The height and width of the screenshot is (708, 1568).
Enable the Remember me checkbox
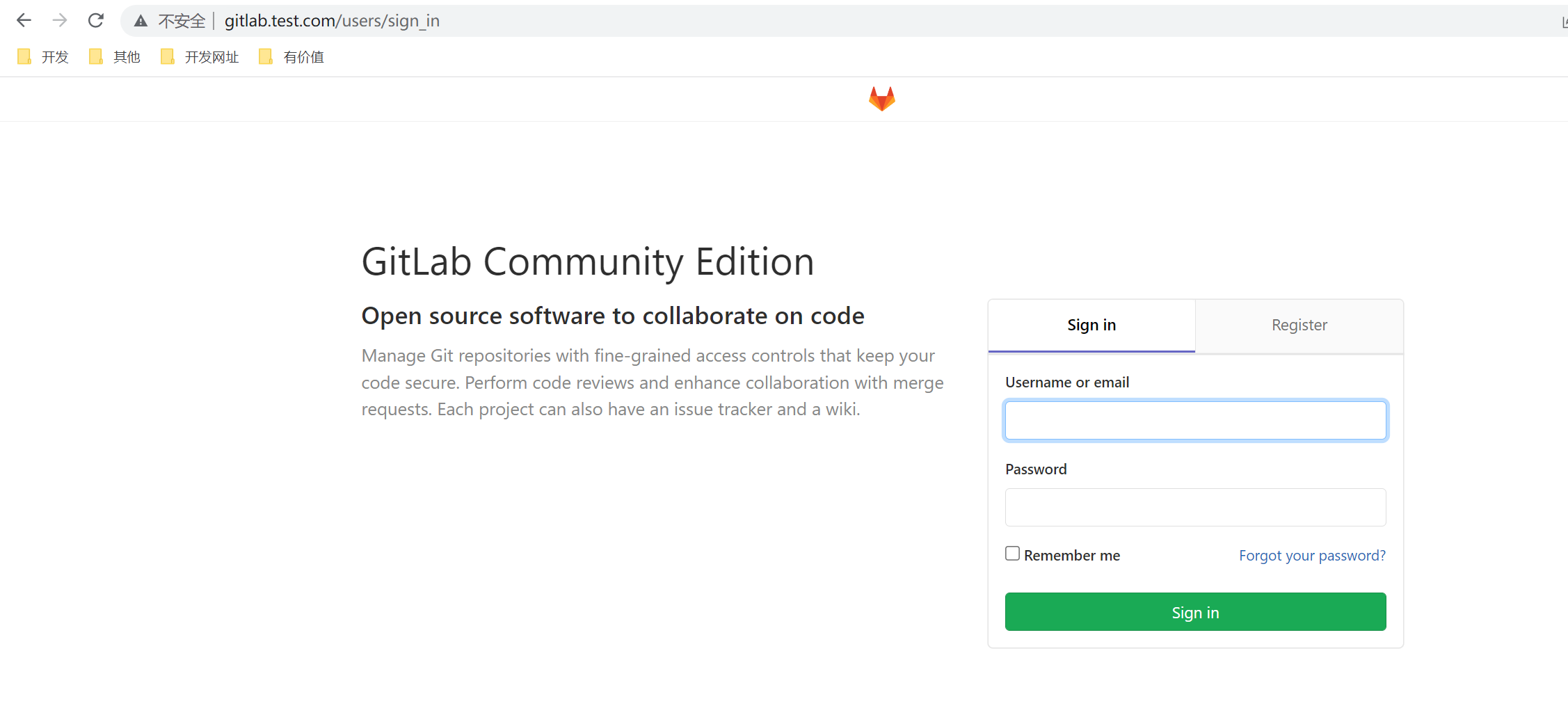pos(1012,554)
